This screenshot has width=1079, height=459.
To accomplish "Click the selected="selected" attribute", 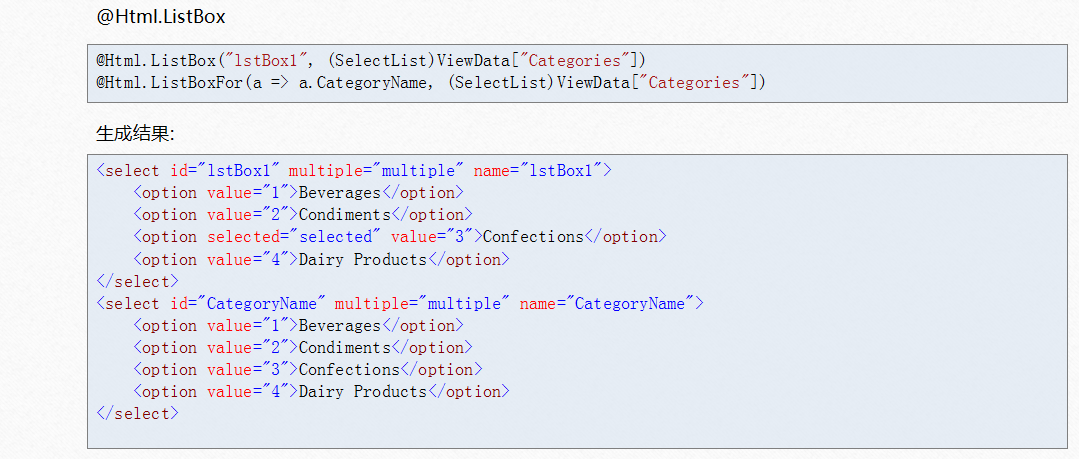I will click(294, 237).
